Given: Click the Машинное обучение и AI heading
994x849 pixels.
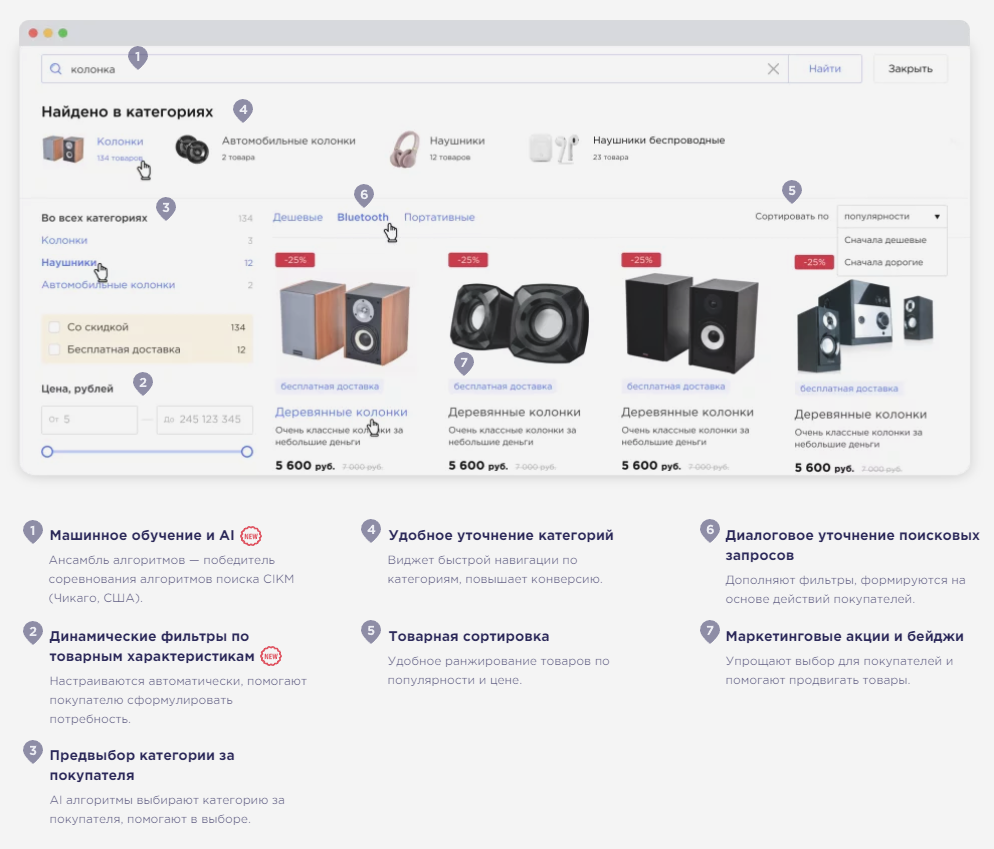Looking at the screenshot, I should tap(142, 536).
